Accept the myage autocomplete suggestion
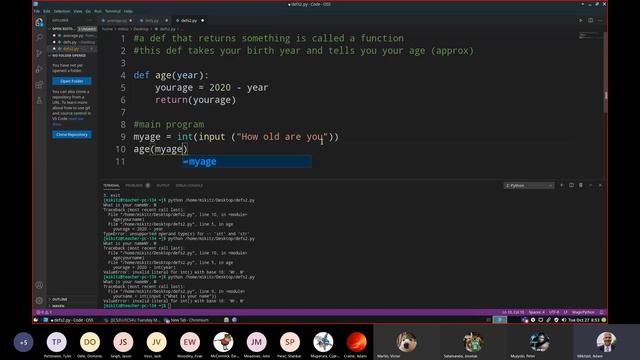640x360 pixels. pyautogui.click(x=247, y=162)
